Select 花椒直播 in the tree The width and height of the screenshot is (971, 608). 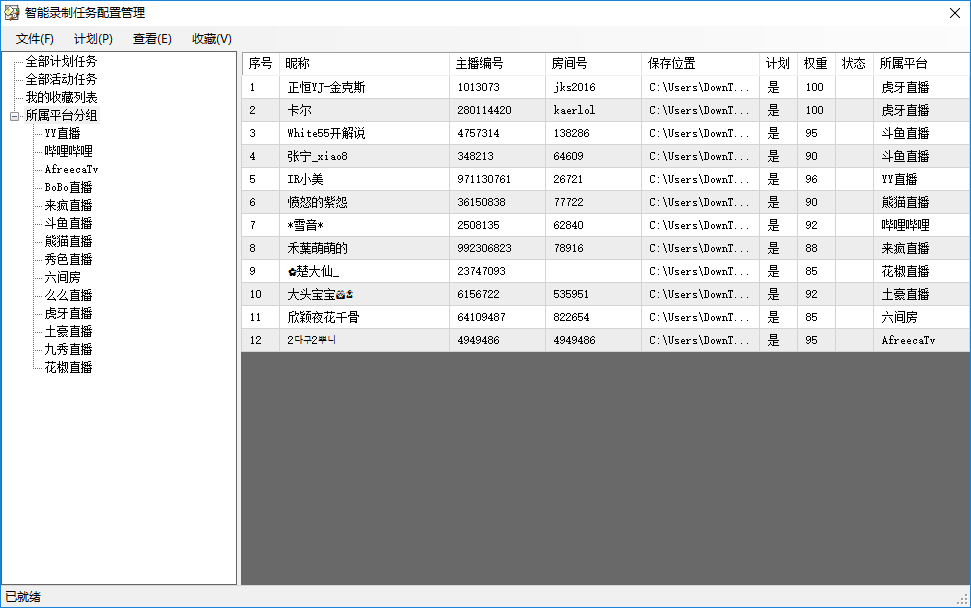coord(68,368)
